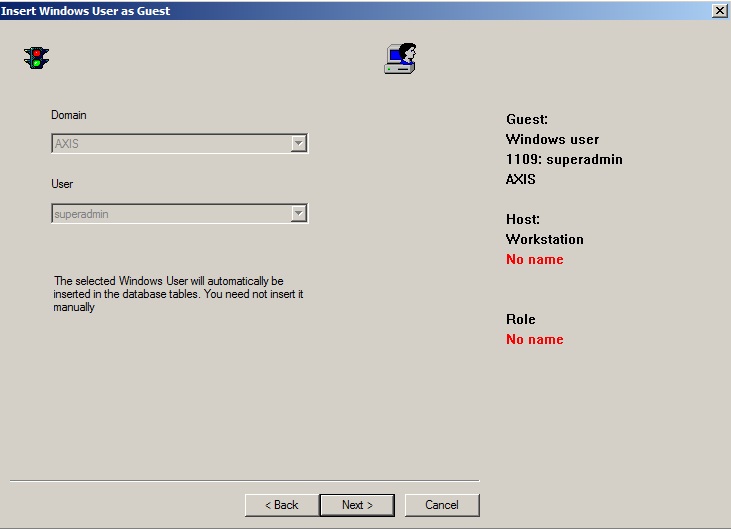Cancel the Insert Windows User wizard
Image resolution: width=731 pixels, height=529 pixels.
click(442, 505)
